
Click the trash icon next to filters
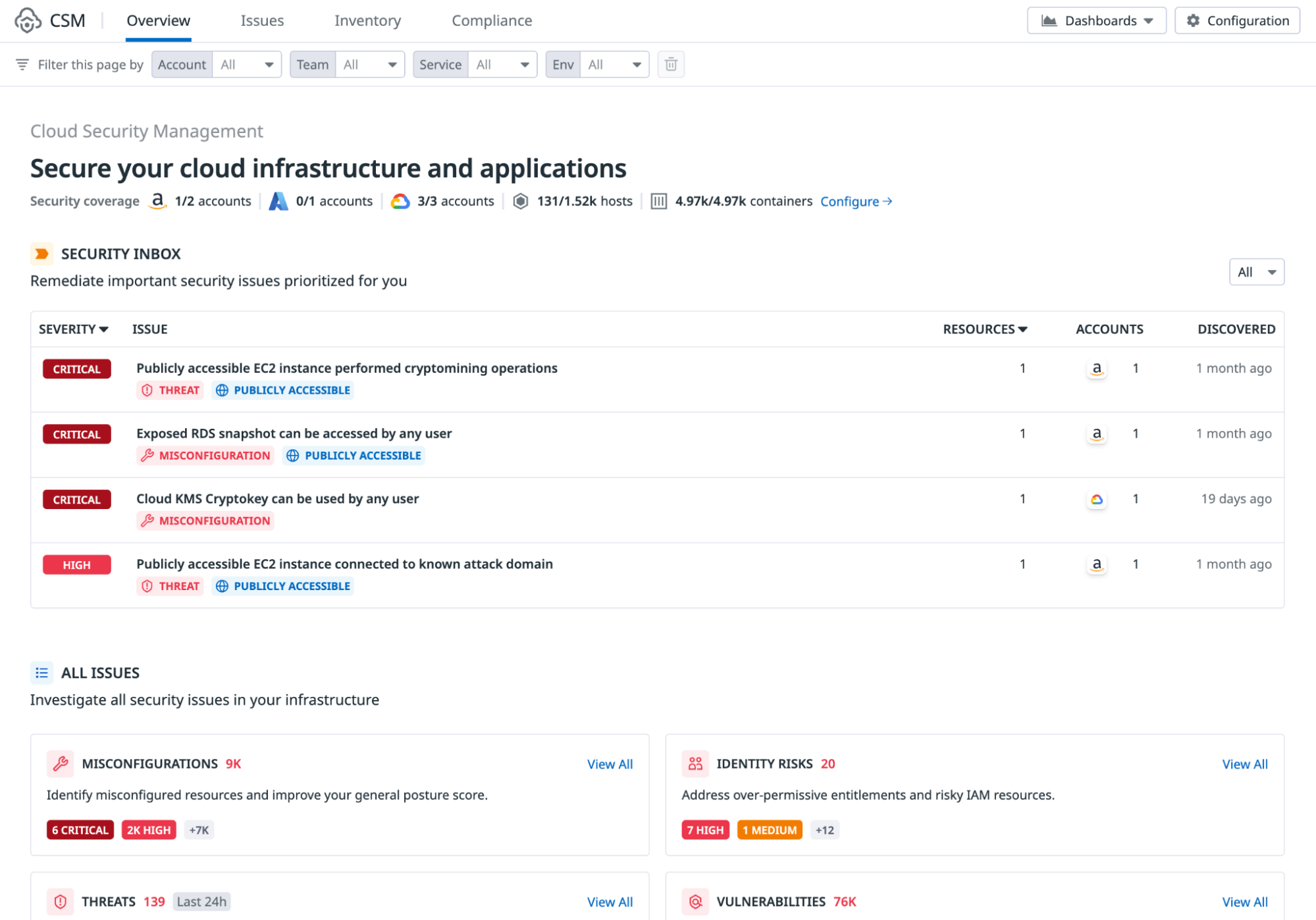pos(671,64)
